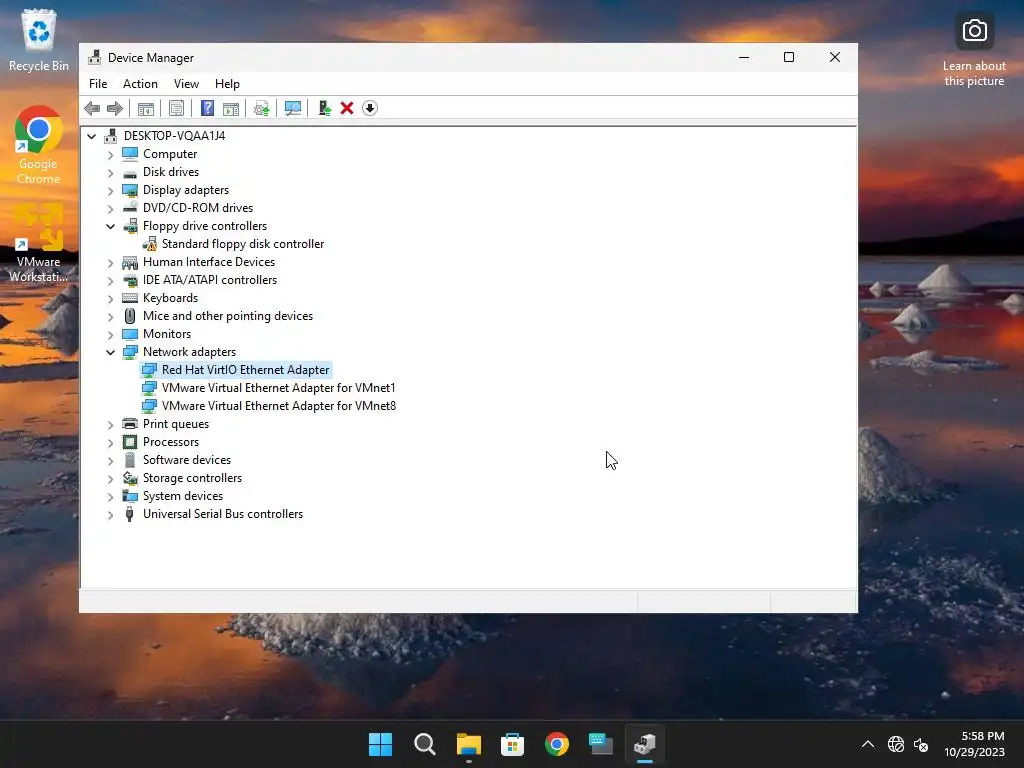Click Google Chrome desktop shortcut
This screenshot has height=768, width=1024.
pos(38,146)
